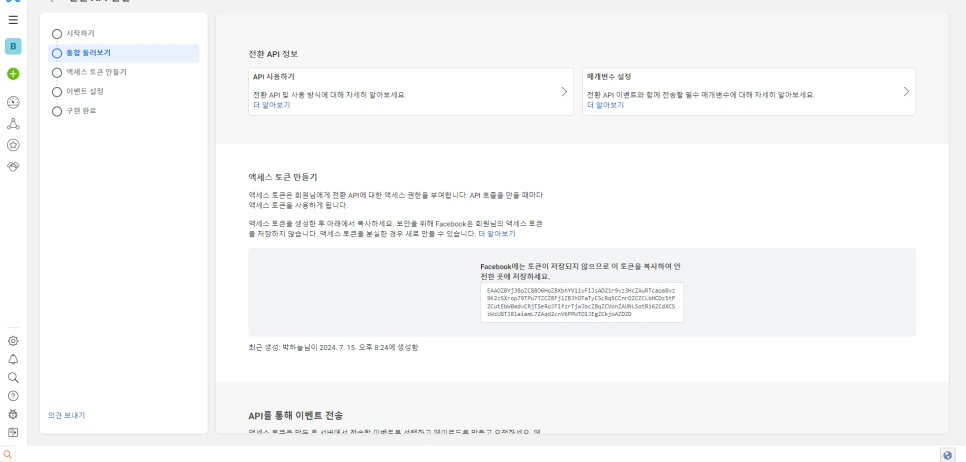Image resolution: width=966 pixels, height=462 pixels.
Task: Click 더 알아보기 in access token description
Action: pyautogui.click(x=497, y=234)
